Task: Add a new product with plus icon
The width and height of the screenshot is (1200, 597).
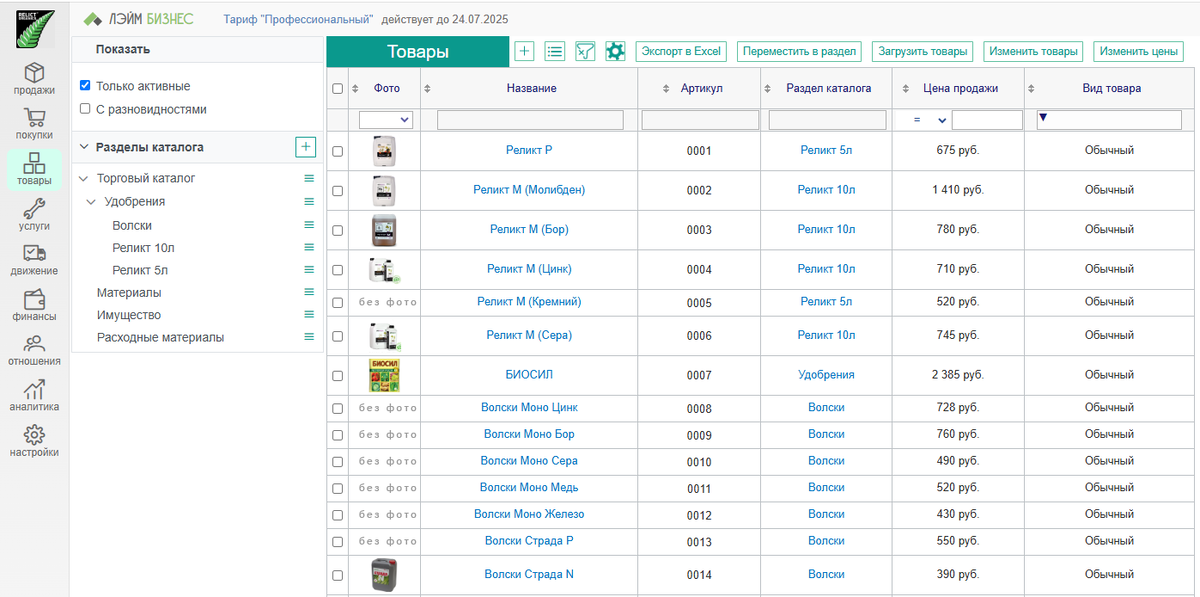Action: 525,51
